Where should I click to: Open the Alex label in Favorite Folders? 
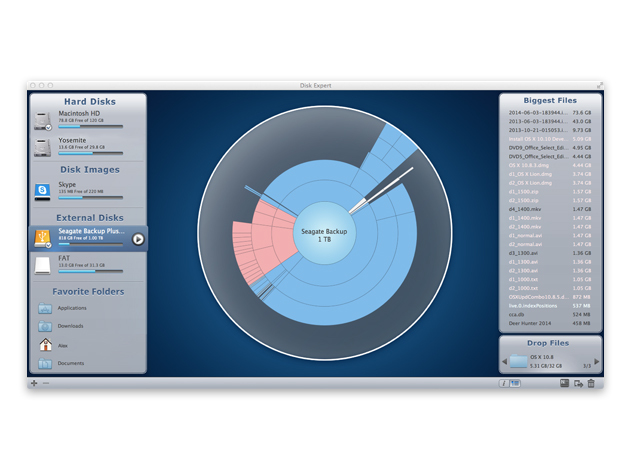point(63,346)
